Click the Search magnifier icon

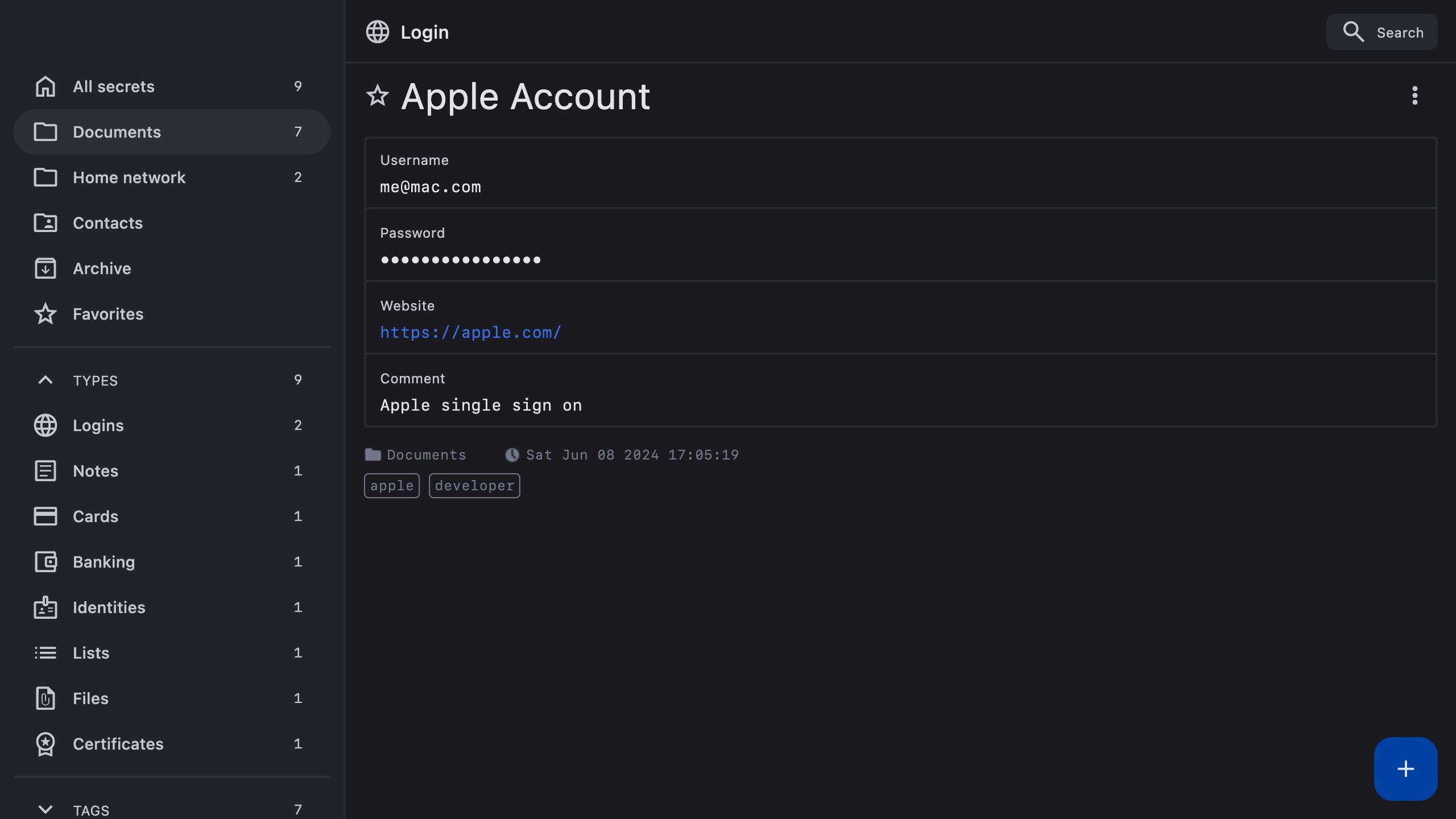click(1353, 32)
